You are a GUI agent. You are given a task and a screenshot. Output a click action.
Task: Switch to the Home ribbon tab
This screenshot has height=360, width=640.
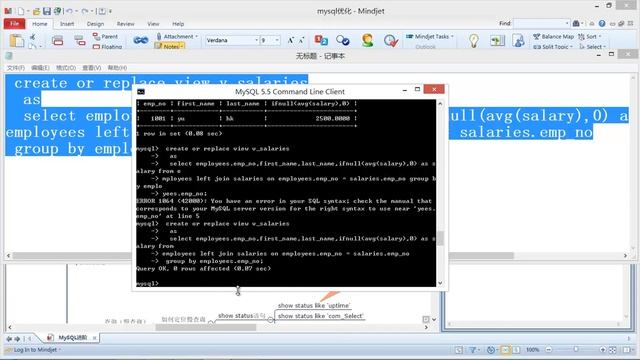(40, 24)
